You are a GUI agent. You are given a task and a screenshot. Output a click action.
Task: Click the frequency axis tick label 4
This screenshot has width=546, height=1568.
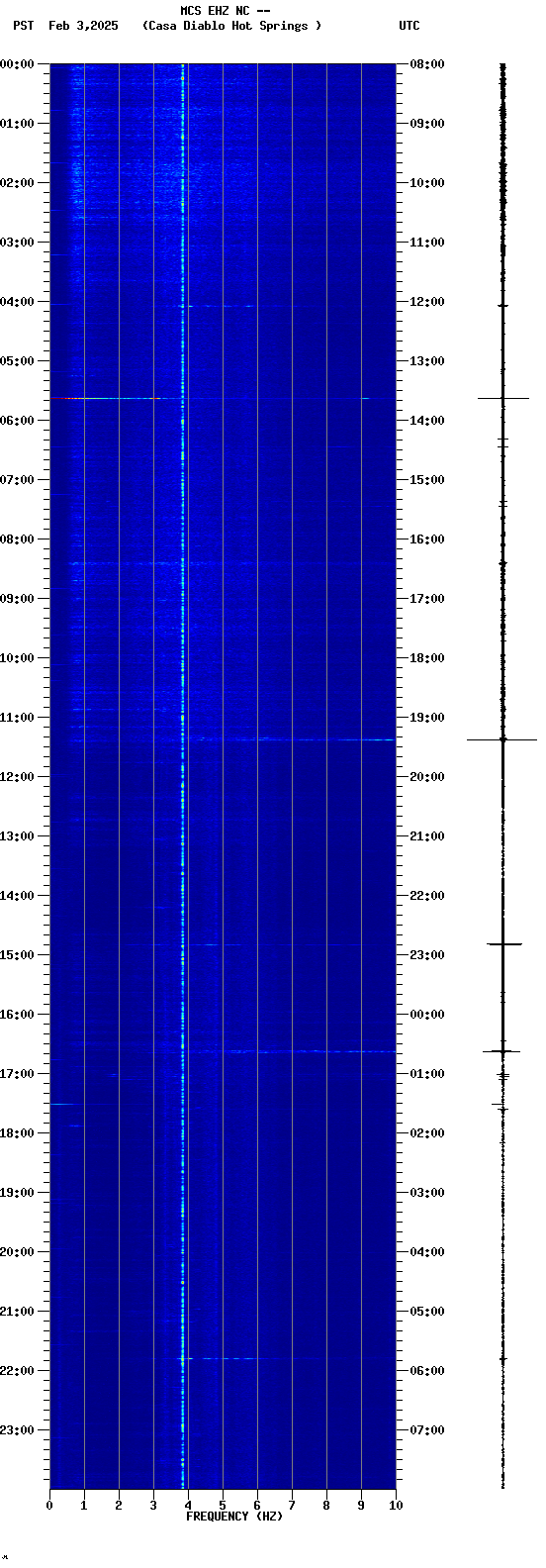[x=188, y=1506]
